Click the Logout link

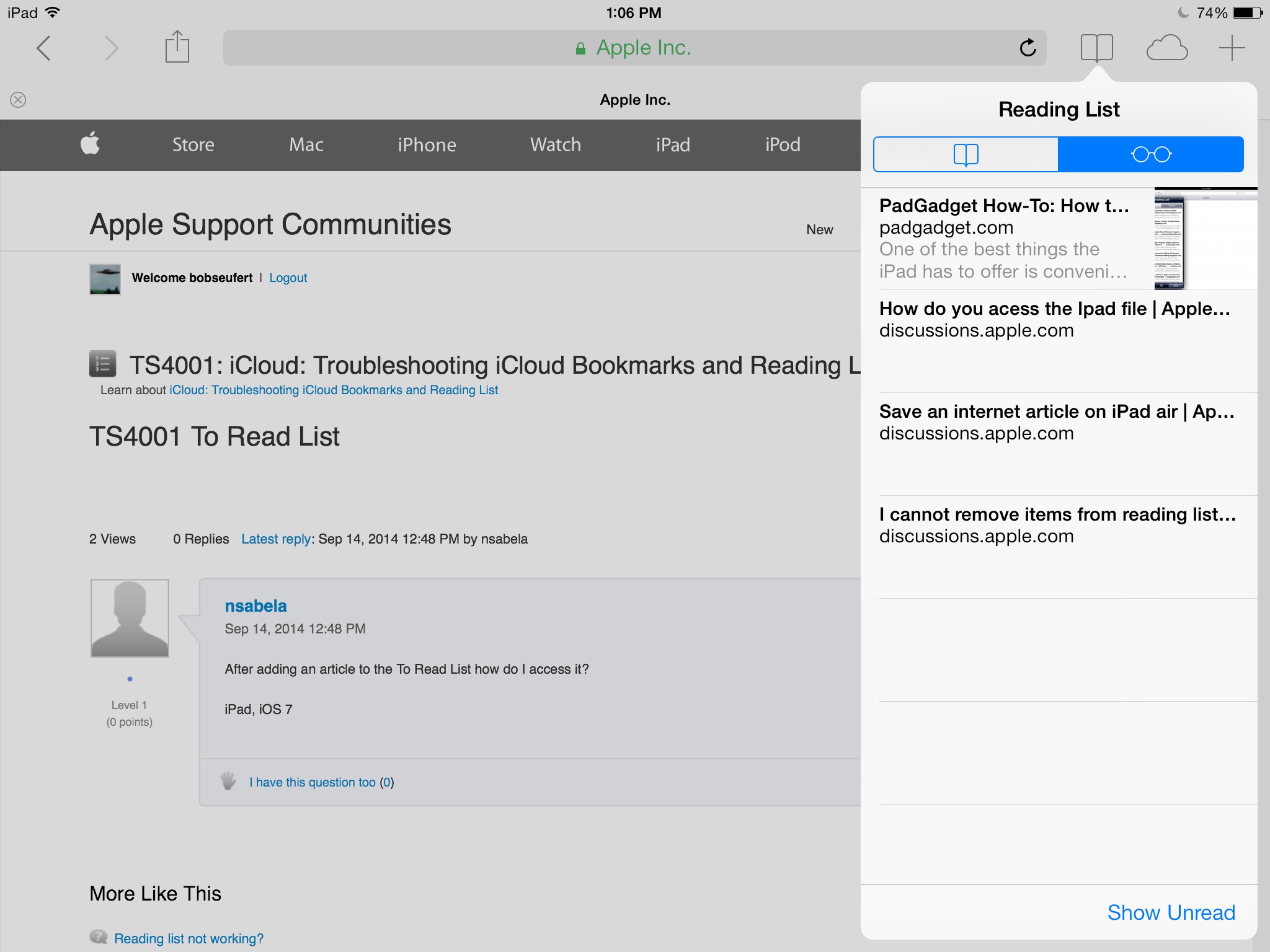(288, 278)
